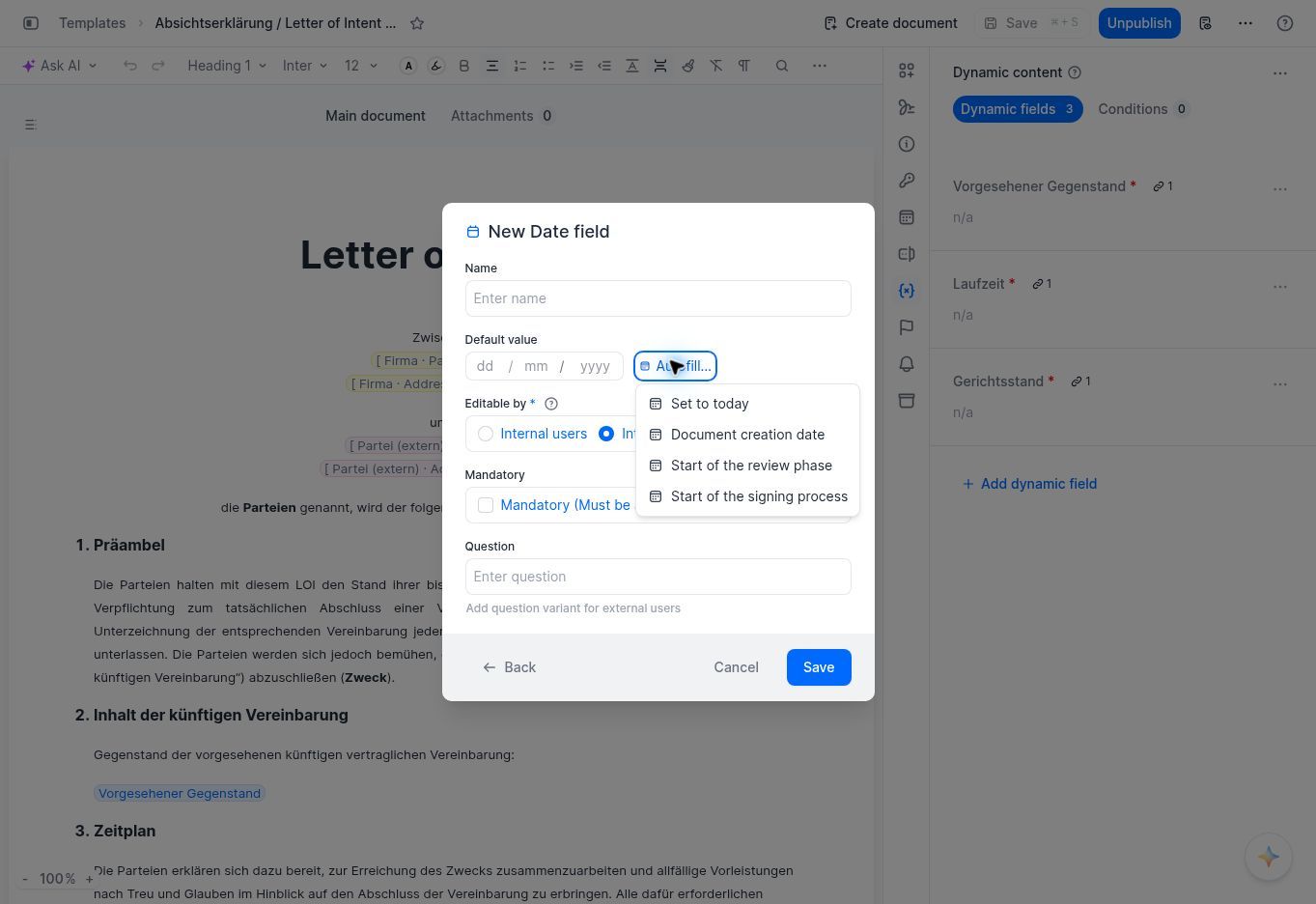Open the key icon in sidebar
The width and height of the screenshot is (1316, 904).
[907, 181]
